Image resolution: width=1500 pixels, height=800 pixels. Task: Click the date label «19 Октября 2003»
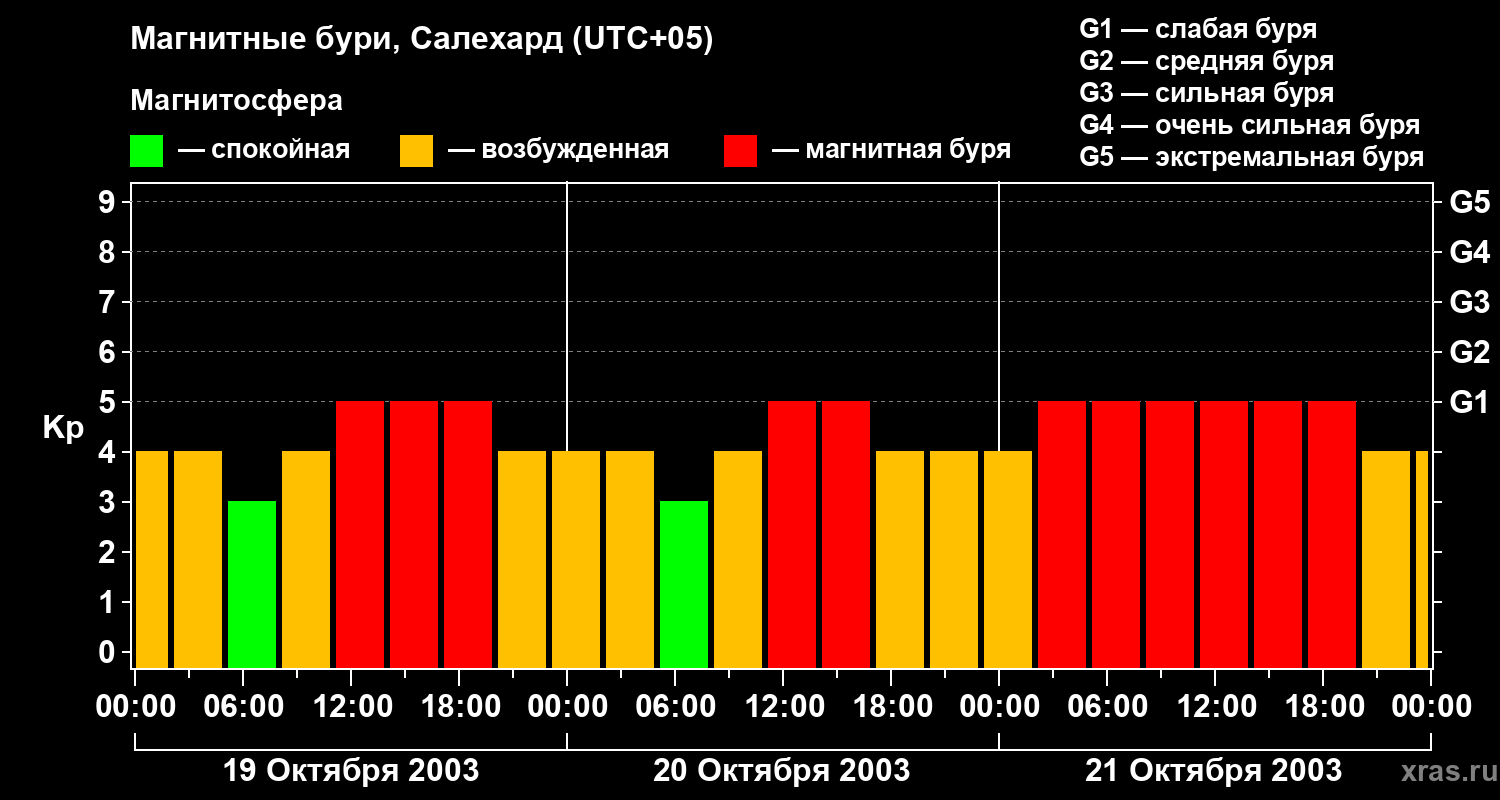click(x=350, y=770)
